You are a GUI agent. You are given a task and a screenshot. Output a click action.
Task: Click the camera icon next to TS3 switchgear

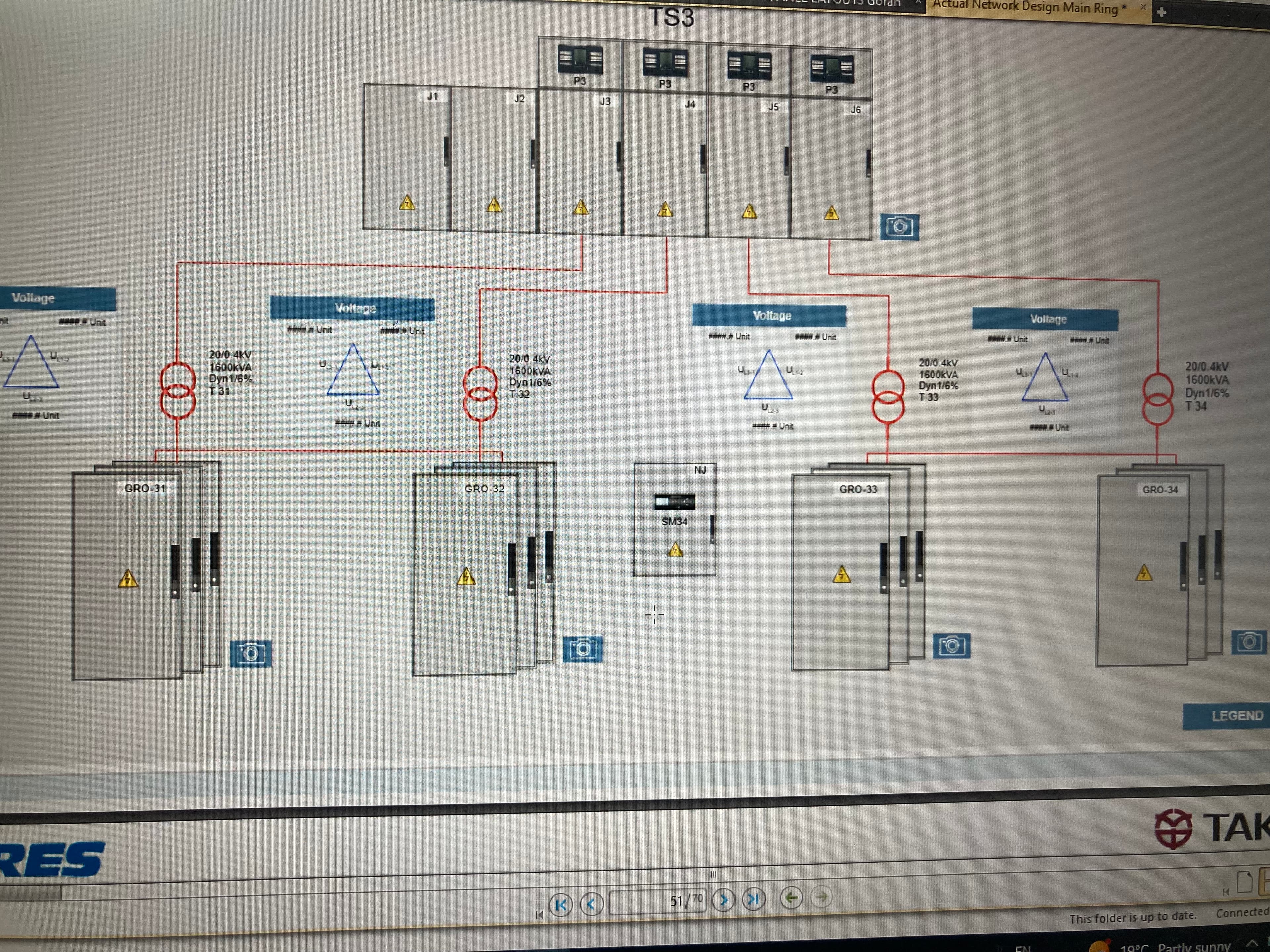(899, 227)
